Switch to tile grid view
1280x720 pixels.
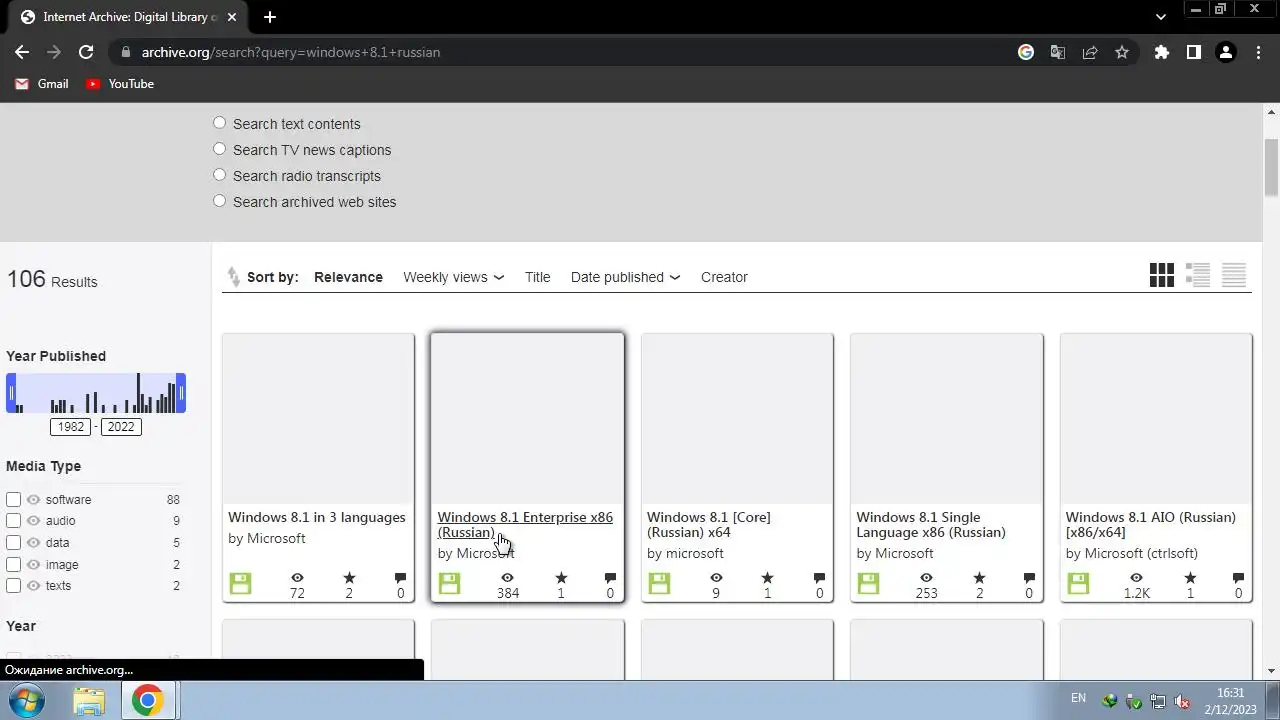tap(1162, 275)
